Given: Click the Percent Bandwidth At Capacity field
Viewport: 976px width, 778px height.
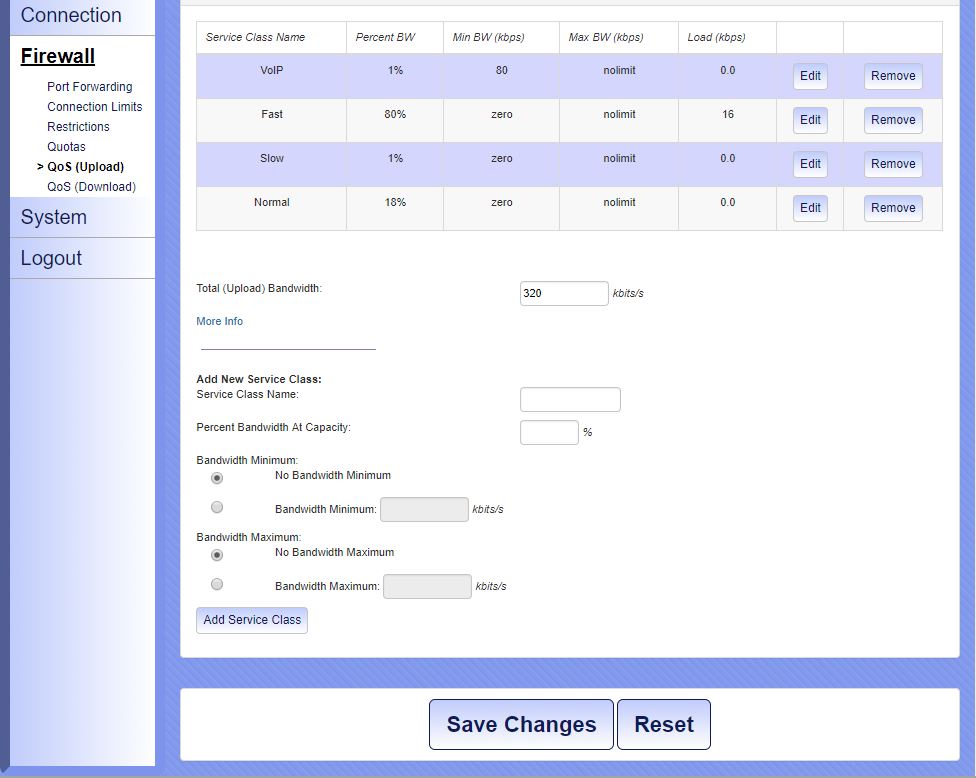Looking at the screenshot, I should click(549, 432).
